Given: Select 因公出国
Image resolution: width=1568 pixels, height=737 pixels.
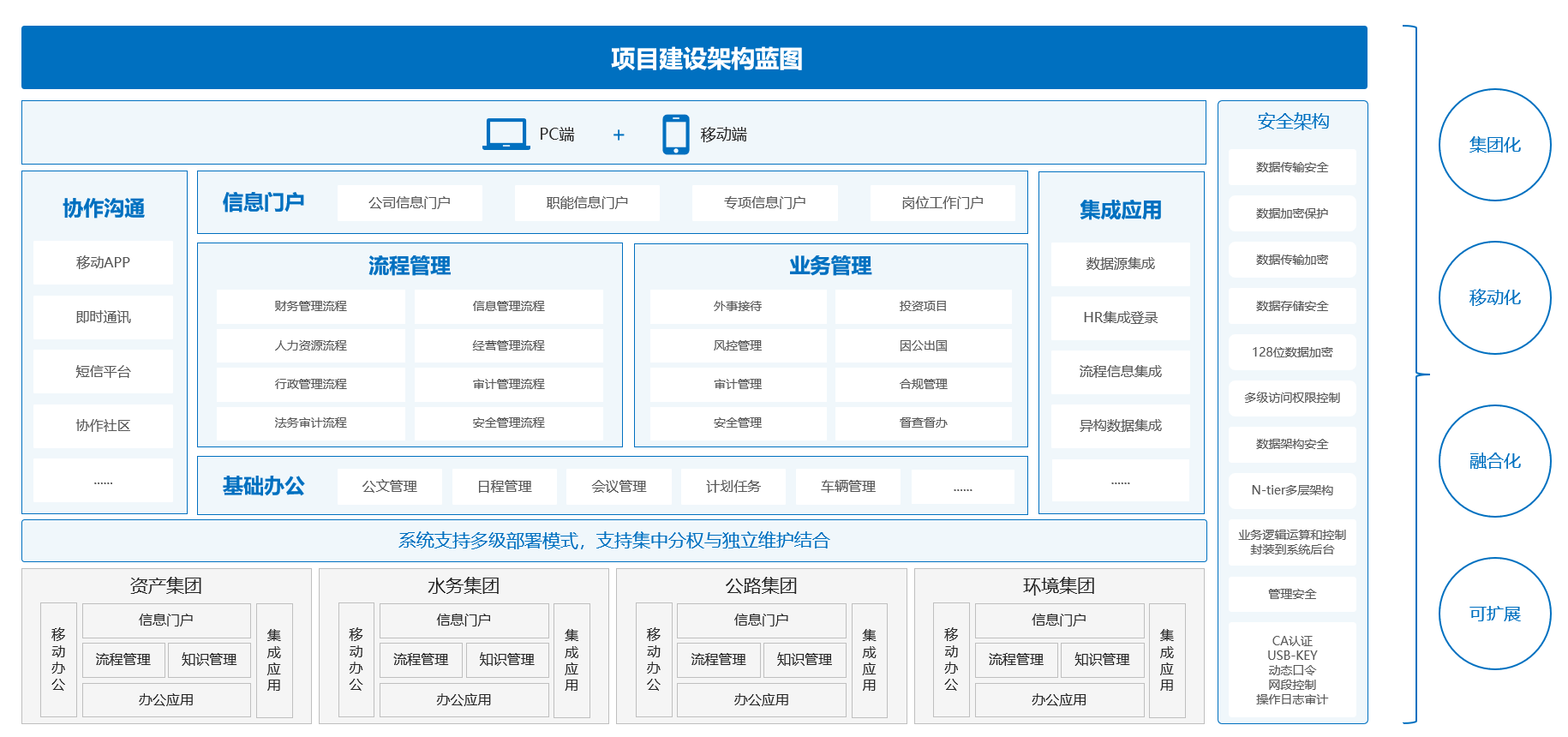Looking at the screenshot, I should coord(924,345).
